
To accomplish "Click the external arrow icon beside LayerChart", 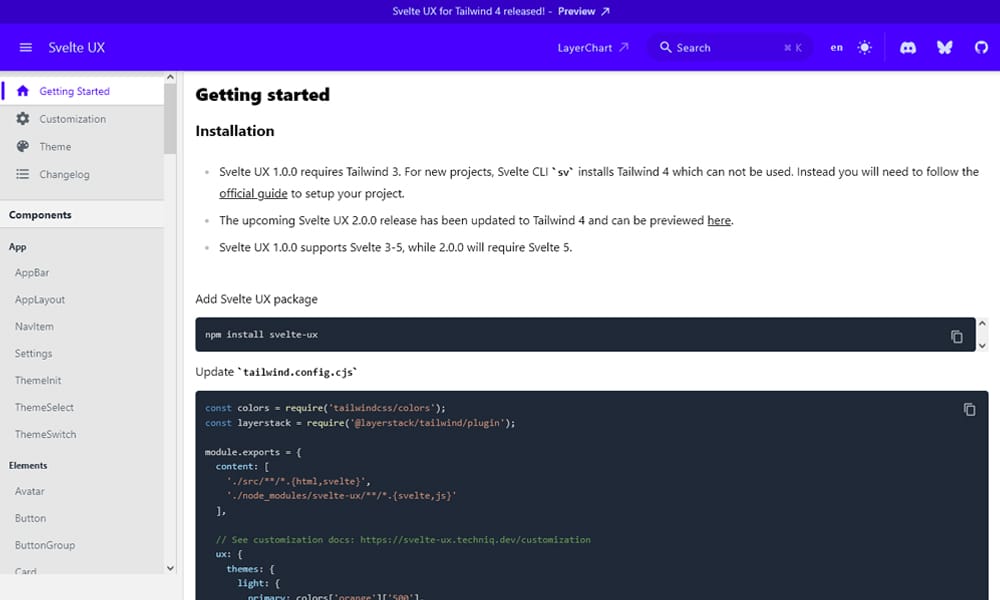I will point(624,47).
